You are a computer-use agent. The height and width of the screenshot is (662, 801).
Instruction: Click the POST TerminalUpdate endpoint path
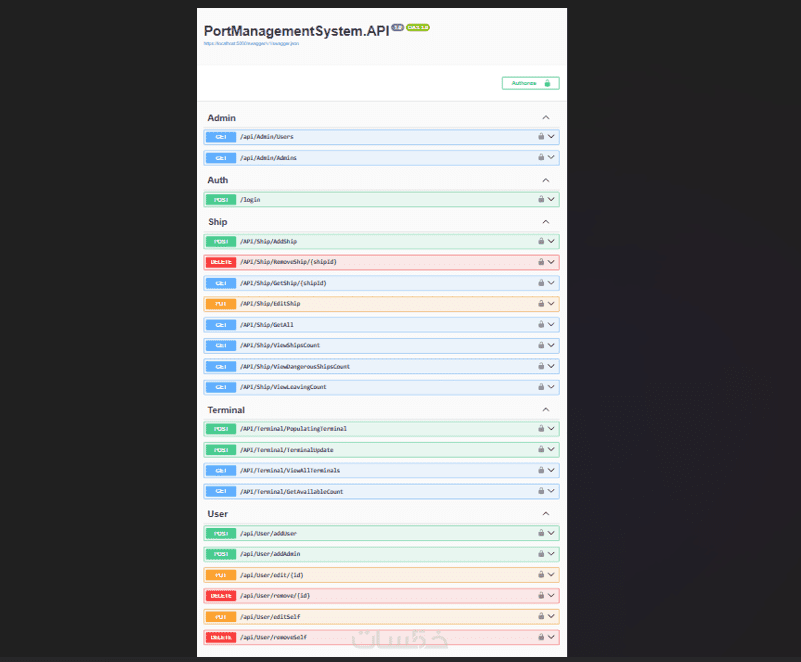[293, 450]
